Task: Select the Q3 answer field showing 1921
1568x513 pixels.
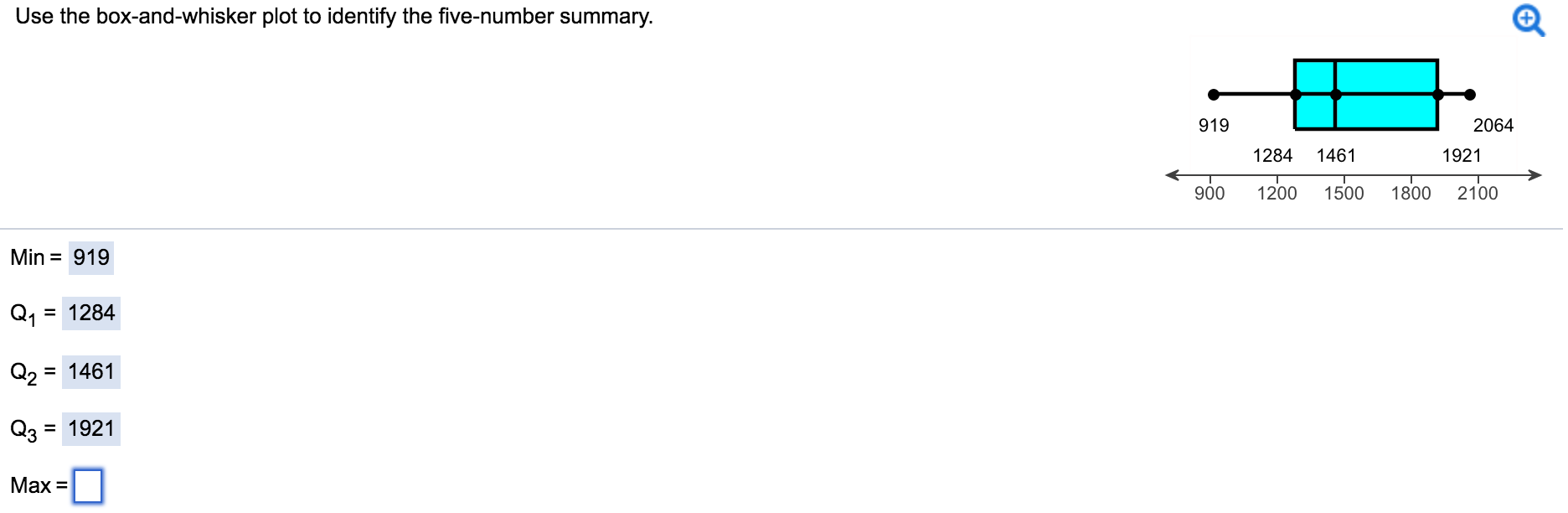Action: (x=91, y=429)
